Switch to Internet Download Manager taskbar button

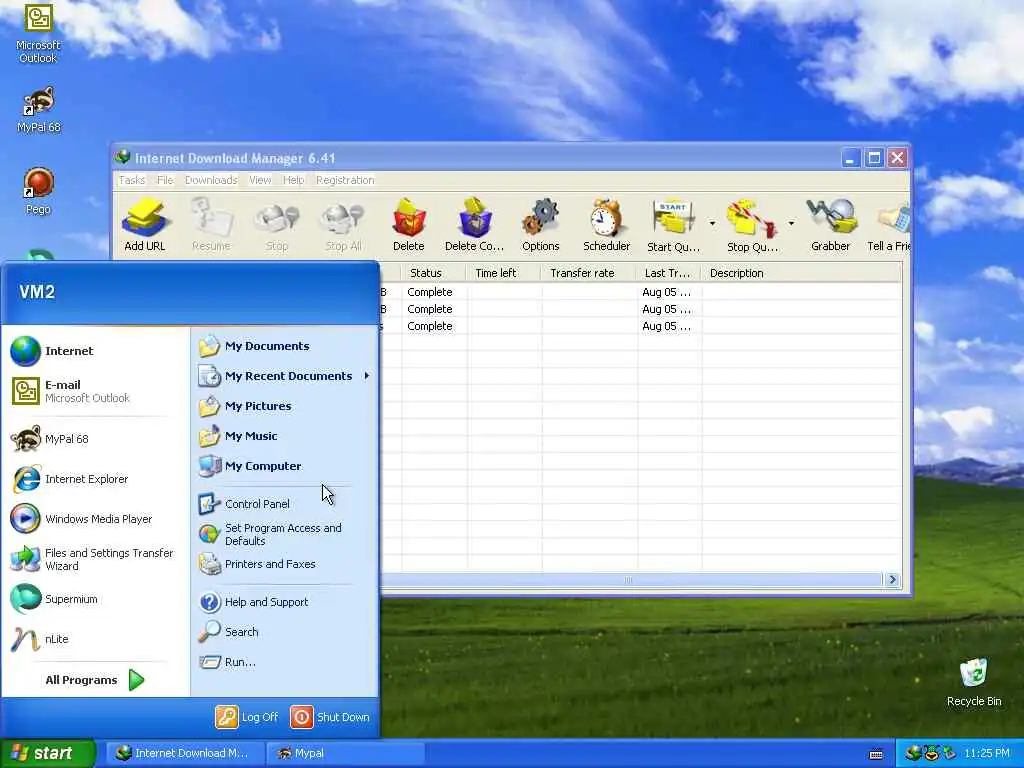pos(185,753)
